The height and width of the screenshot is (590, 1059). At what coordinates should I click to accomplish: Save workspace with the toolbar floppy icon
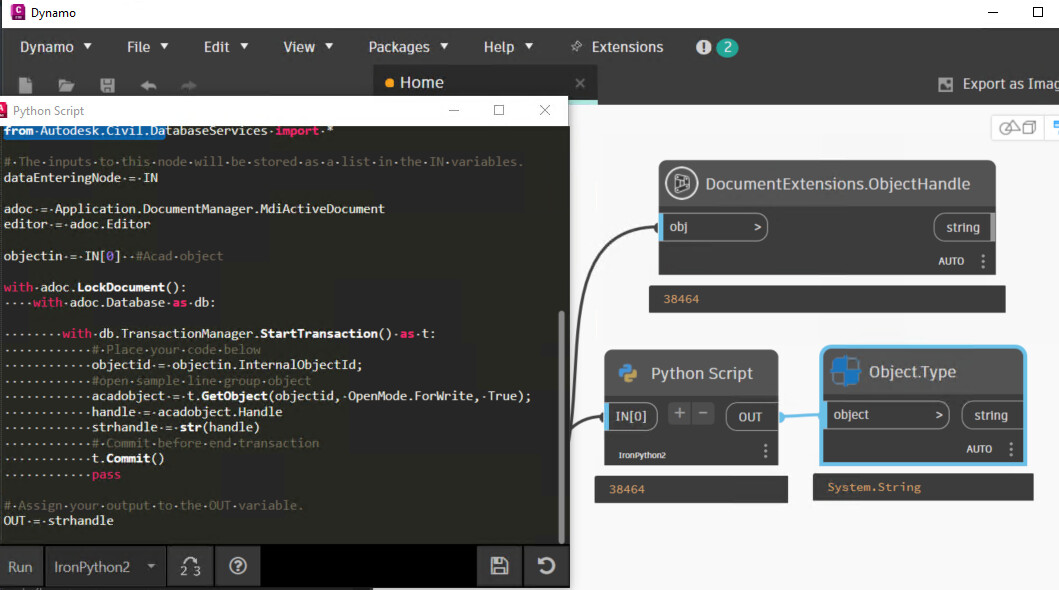(x=107, y=85)
